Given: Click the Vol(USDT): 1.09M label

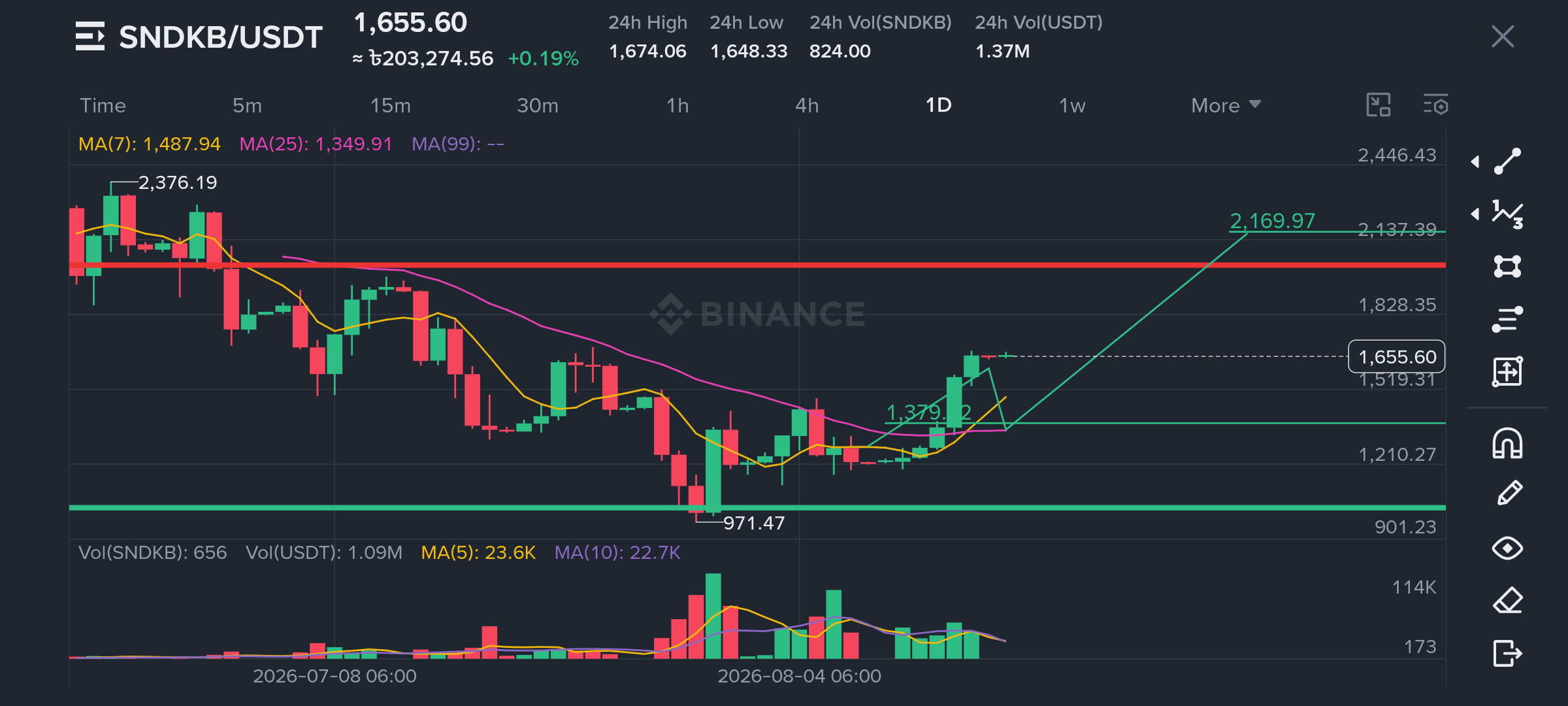Looking at the screenshot, I should [324, 553].
